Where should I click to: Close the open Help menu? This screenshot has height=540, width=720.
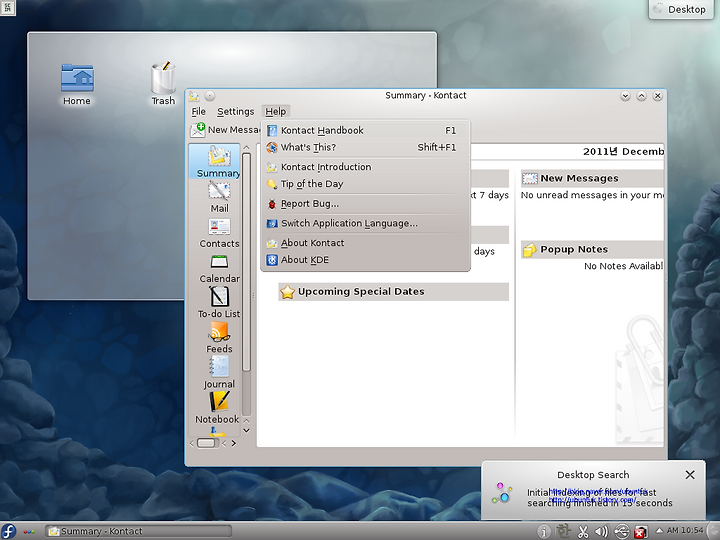[276, 112]
